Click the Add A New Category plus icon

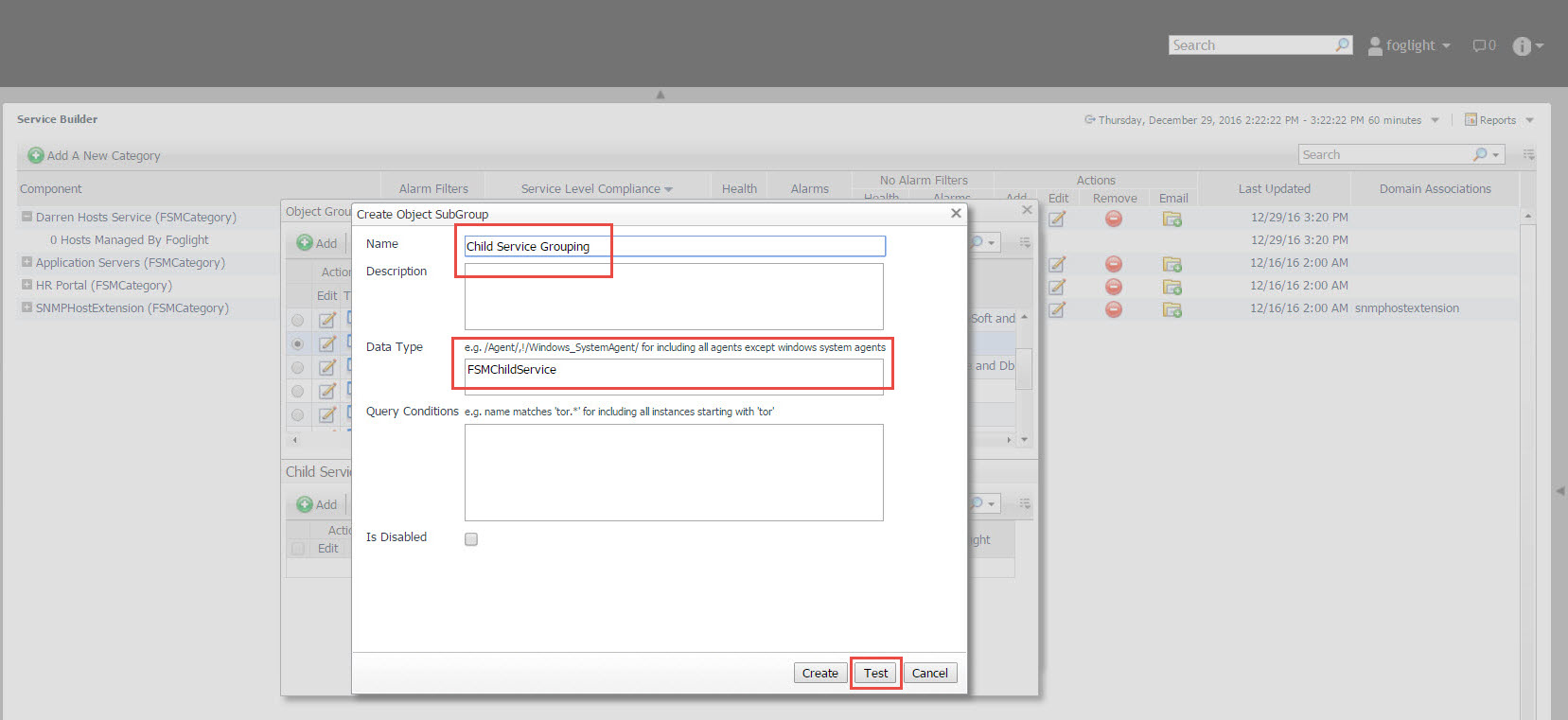click(36, 155)
